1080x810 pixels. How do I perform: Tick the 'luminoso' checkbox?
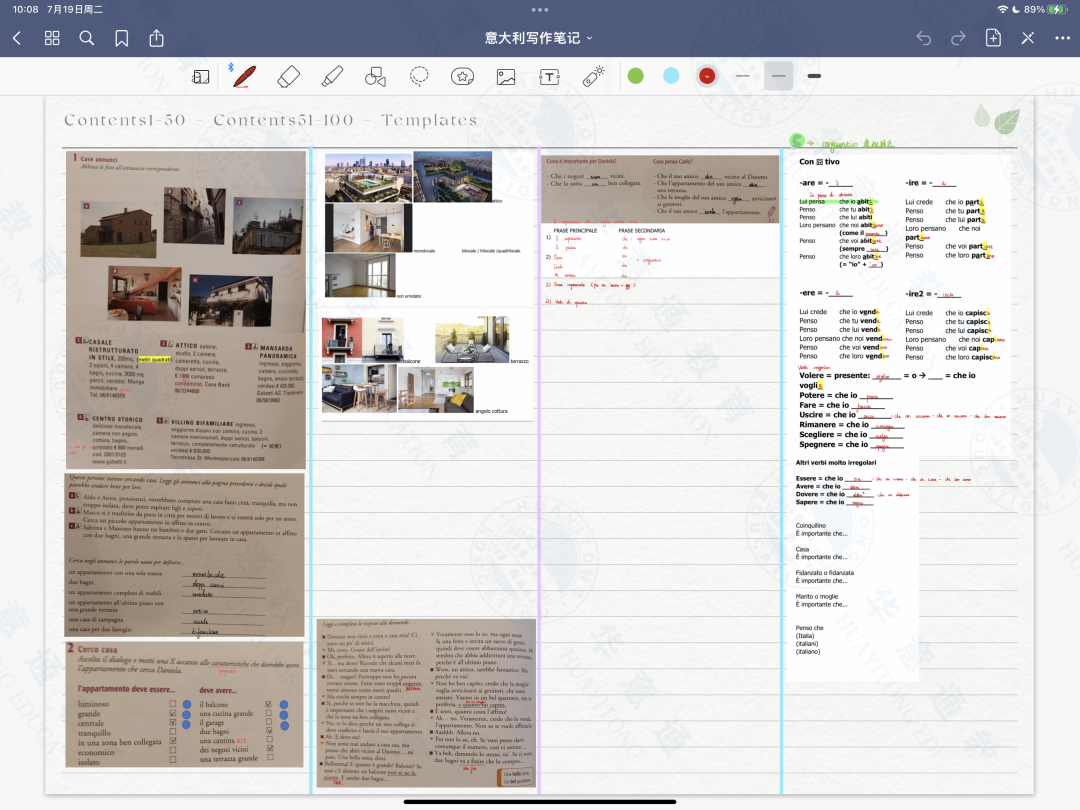point(173,704)
